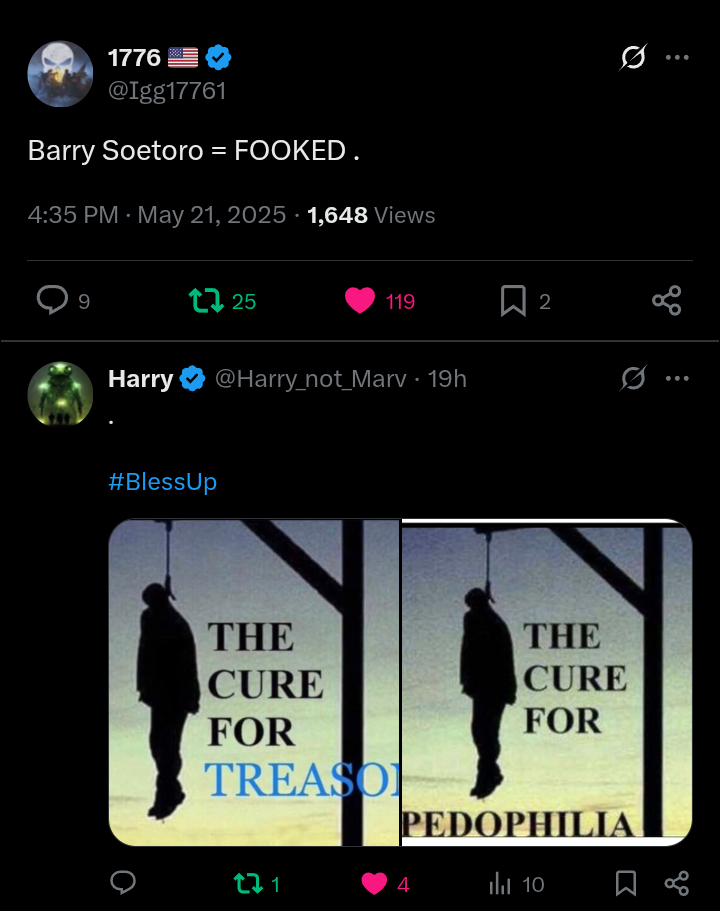The width and height of the screenshot is (720, 911).
Task: Click the 1776 profile avatar
Action: (60, 74)
